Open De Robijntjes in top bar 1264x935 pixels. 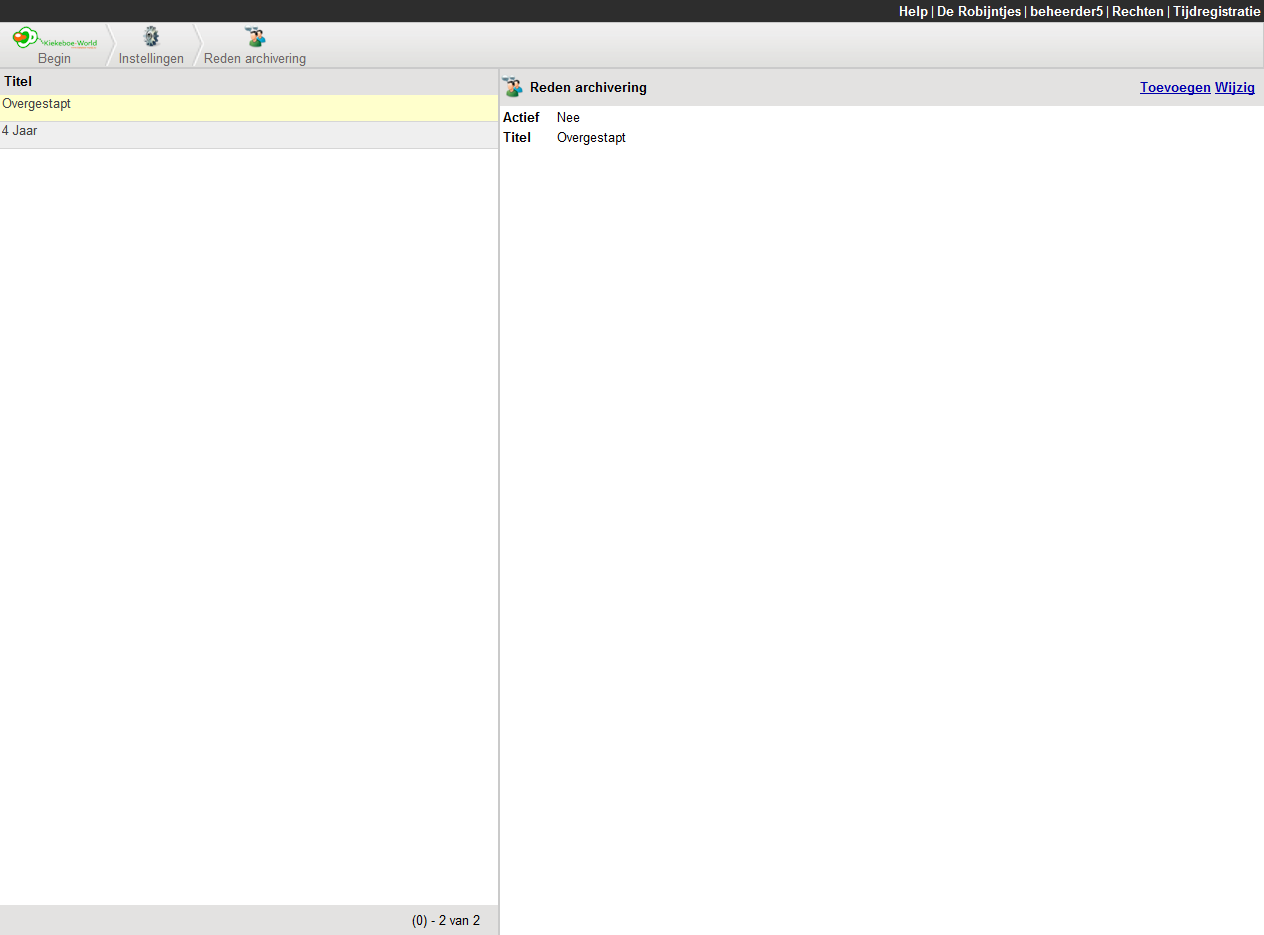click(x=978, y=12)
